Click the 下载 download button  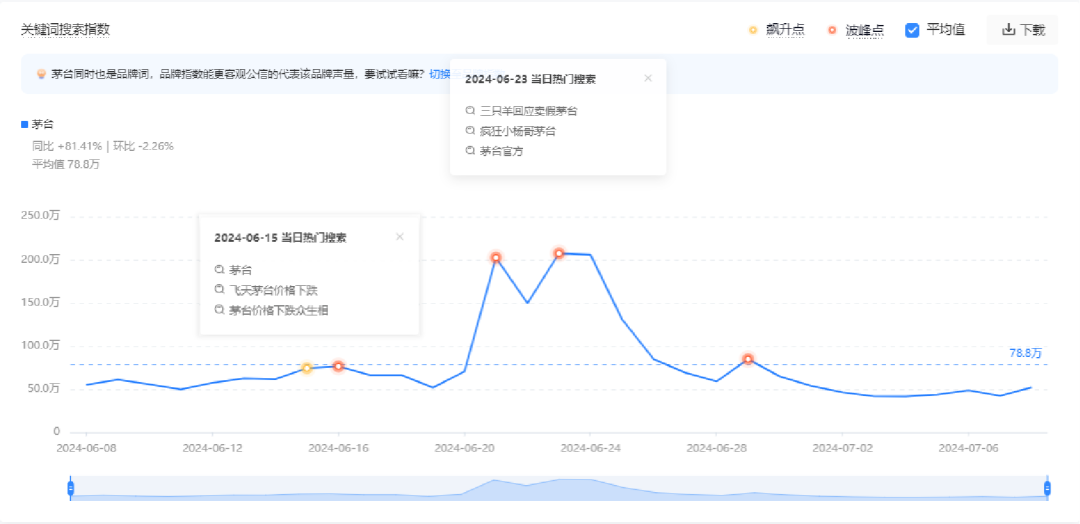pyautogui.click(x=1022, y=30)
